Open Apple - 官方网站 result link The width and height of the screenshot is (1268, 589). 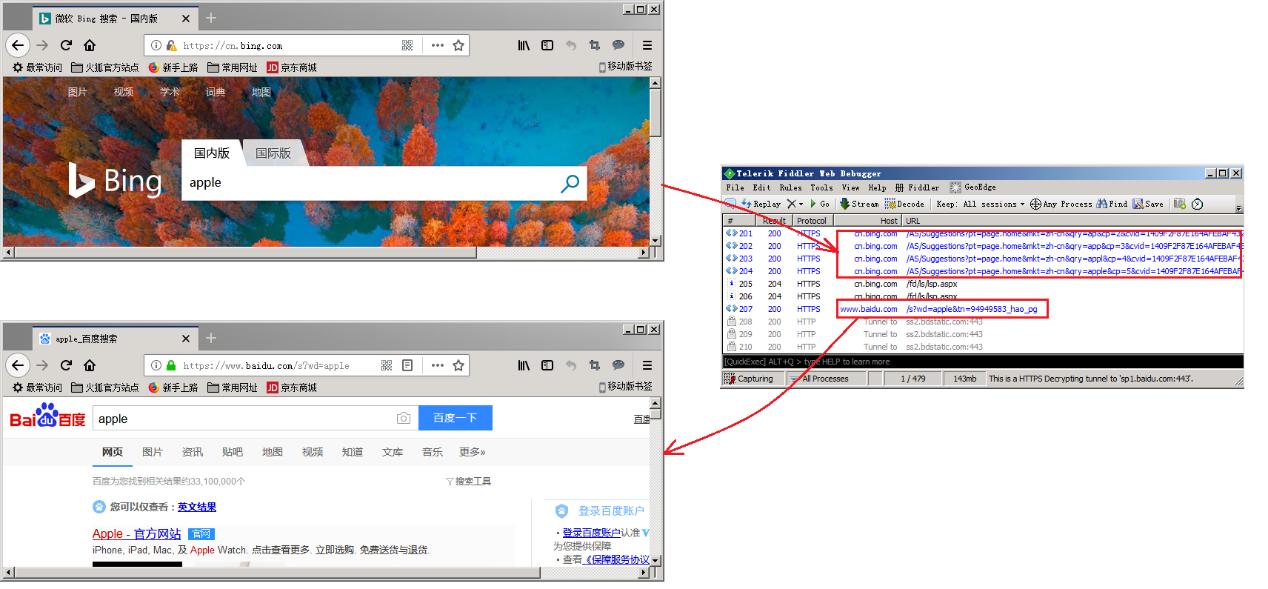(137, 534)
